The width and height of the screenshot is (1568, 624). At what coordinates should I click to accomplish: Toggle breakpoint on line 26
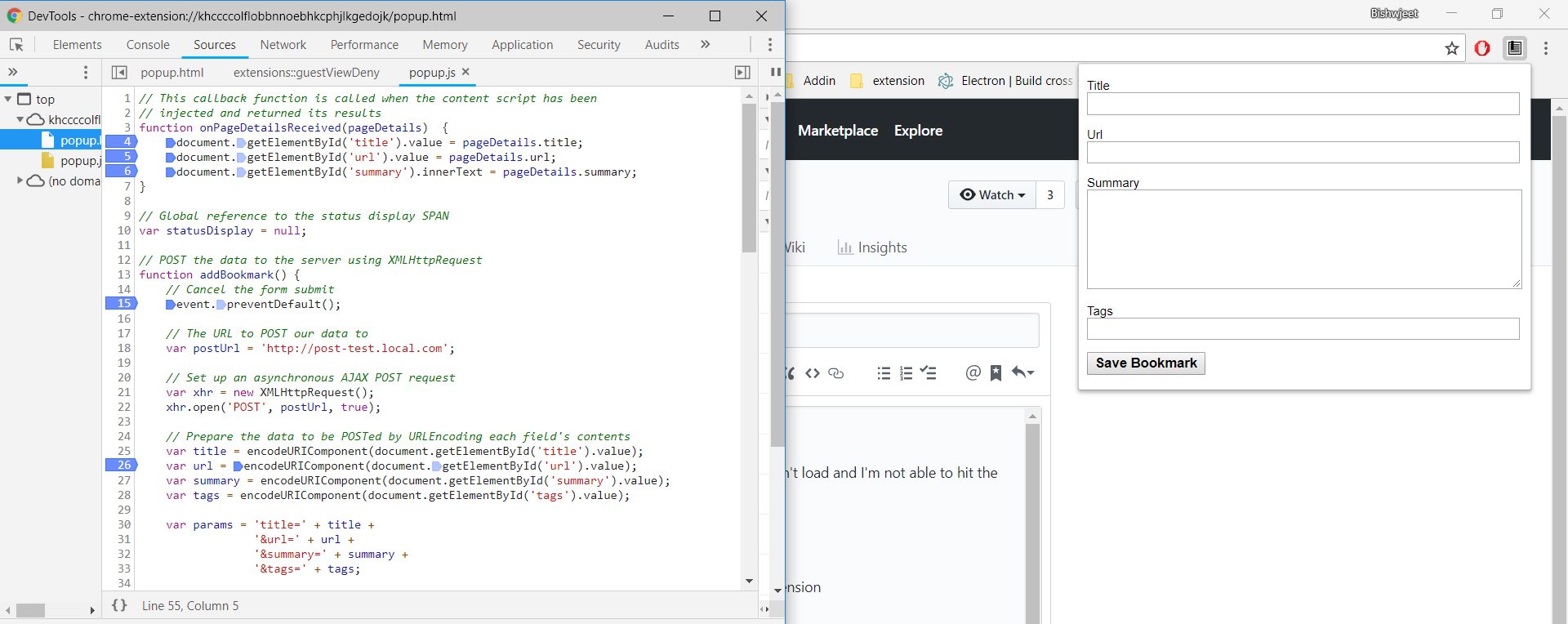121,466
